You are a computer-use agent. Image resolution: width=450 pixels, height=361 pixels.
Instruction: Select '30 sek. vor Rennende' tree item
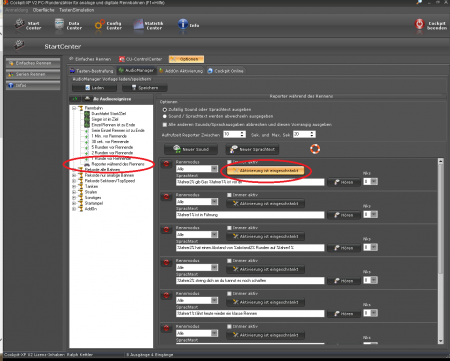pyautogui.click(x=110, y=141)
